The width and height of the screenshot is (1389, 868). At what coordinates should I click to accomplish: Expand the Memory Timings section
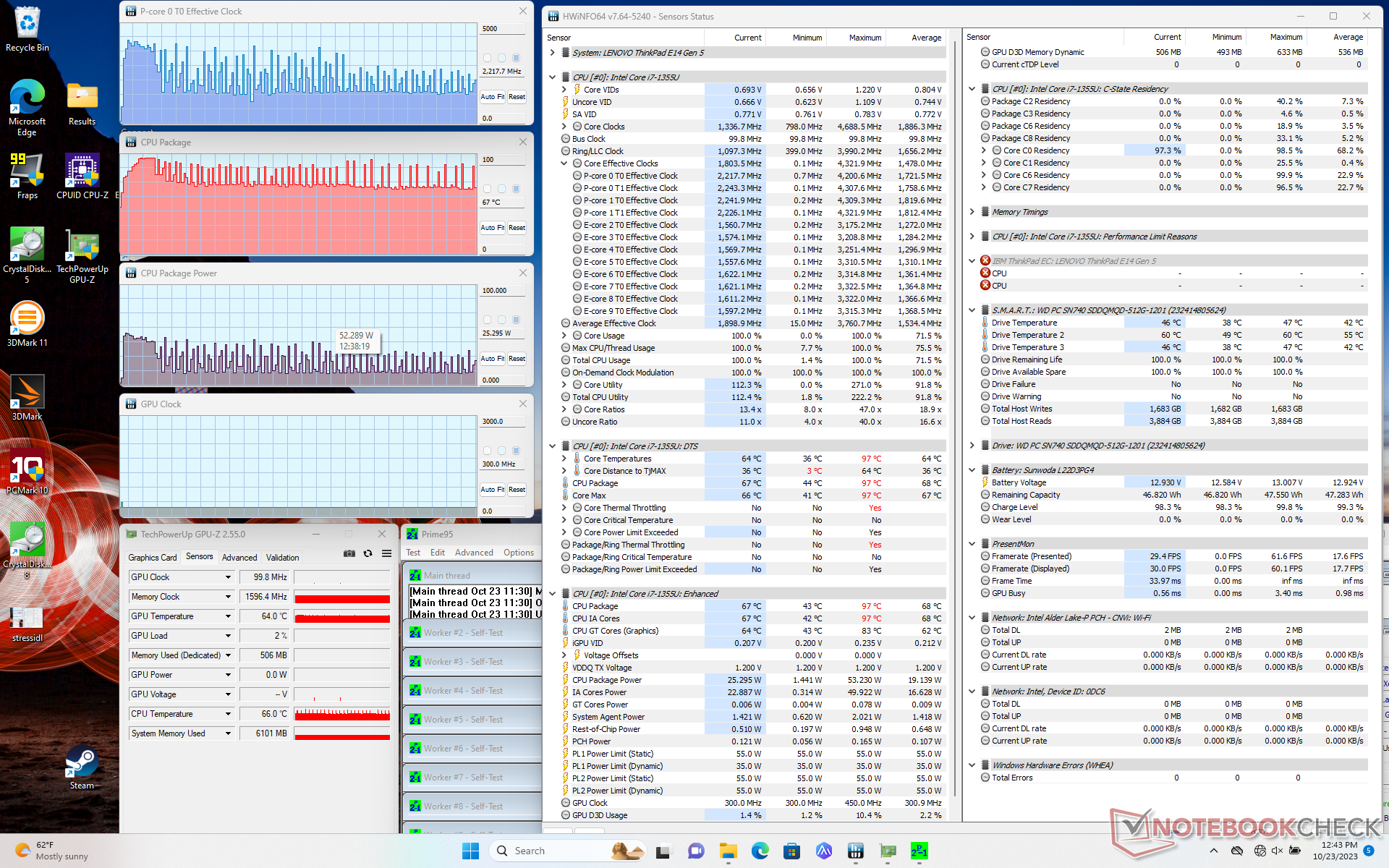point(972,212)
